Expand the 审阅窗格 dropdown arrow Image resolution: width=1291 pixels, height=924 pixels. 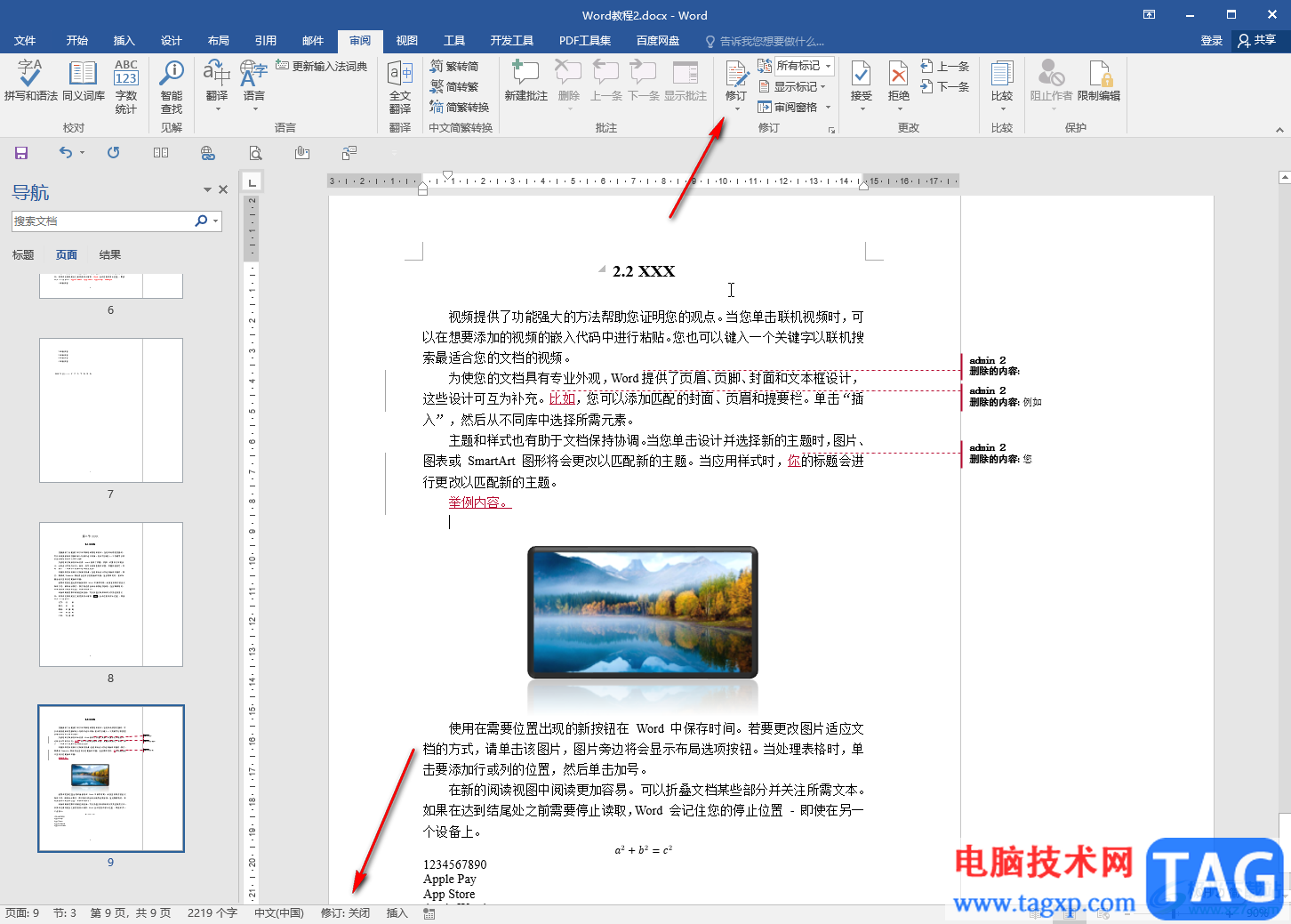(828, 108)
